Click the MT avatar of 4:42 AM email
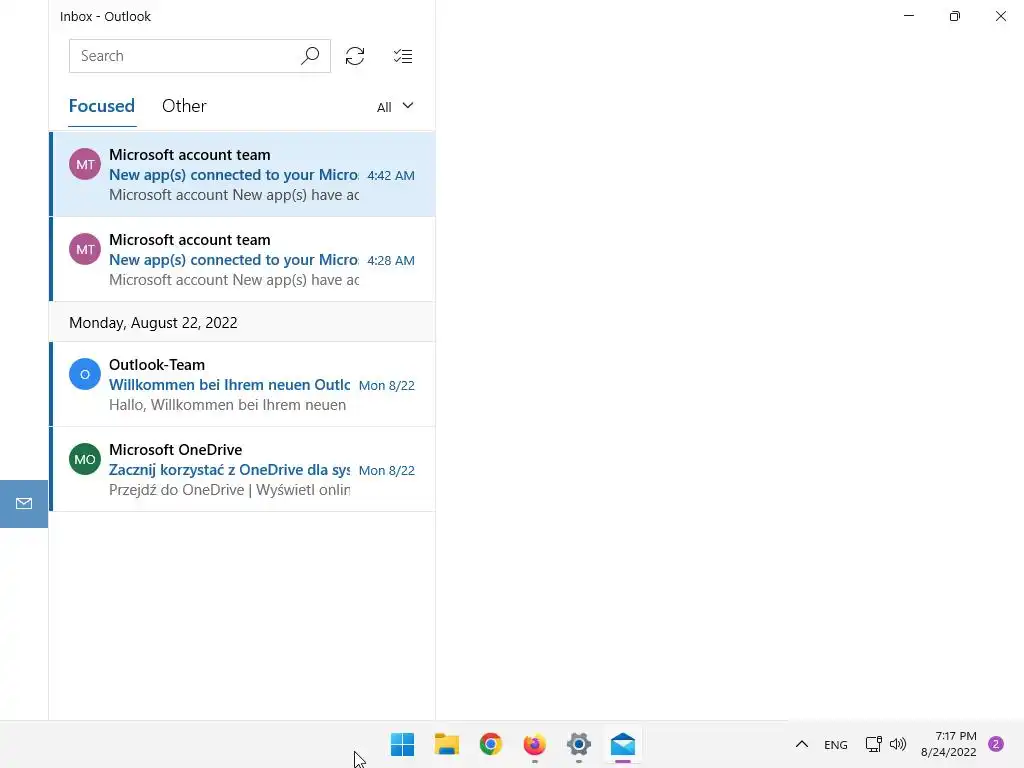The width and height of the screenshot is (1024, 768). [85, 164]
